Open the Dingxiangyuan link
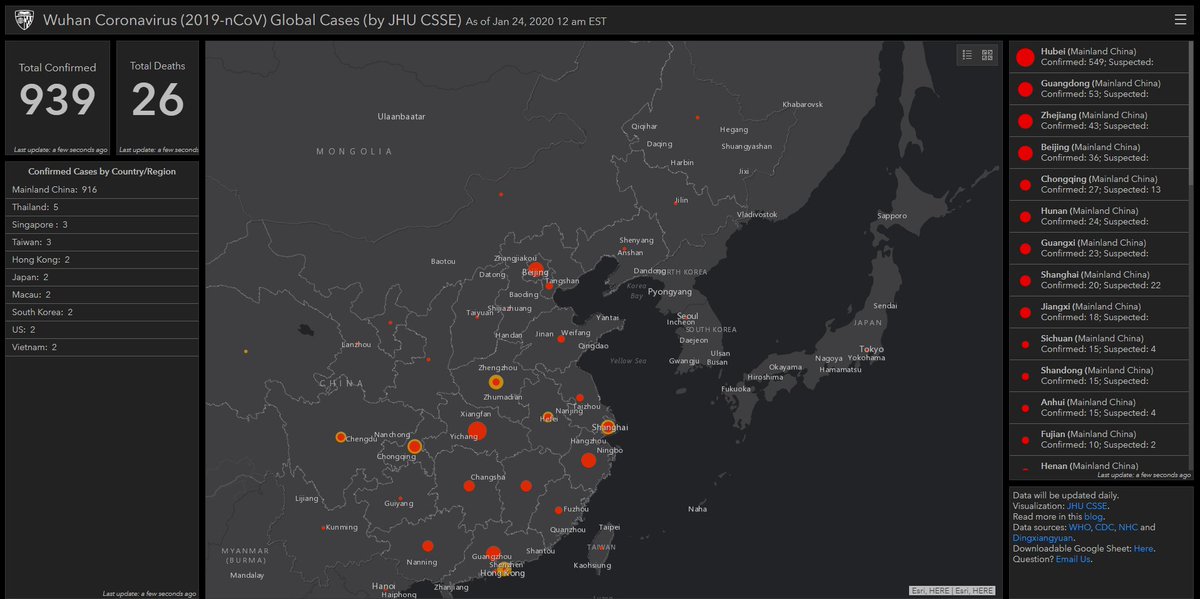Viewport: 1200px width, 599px height. [1045, 538]
